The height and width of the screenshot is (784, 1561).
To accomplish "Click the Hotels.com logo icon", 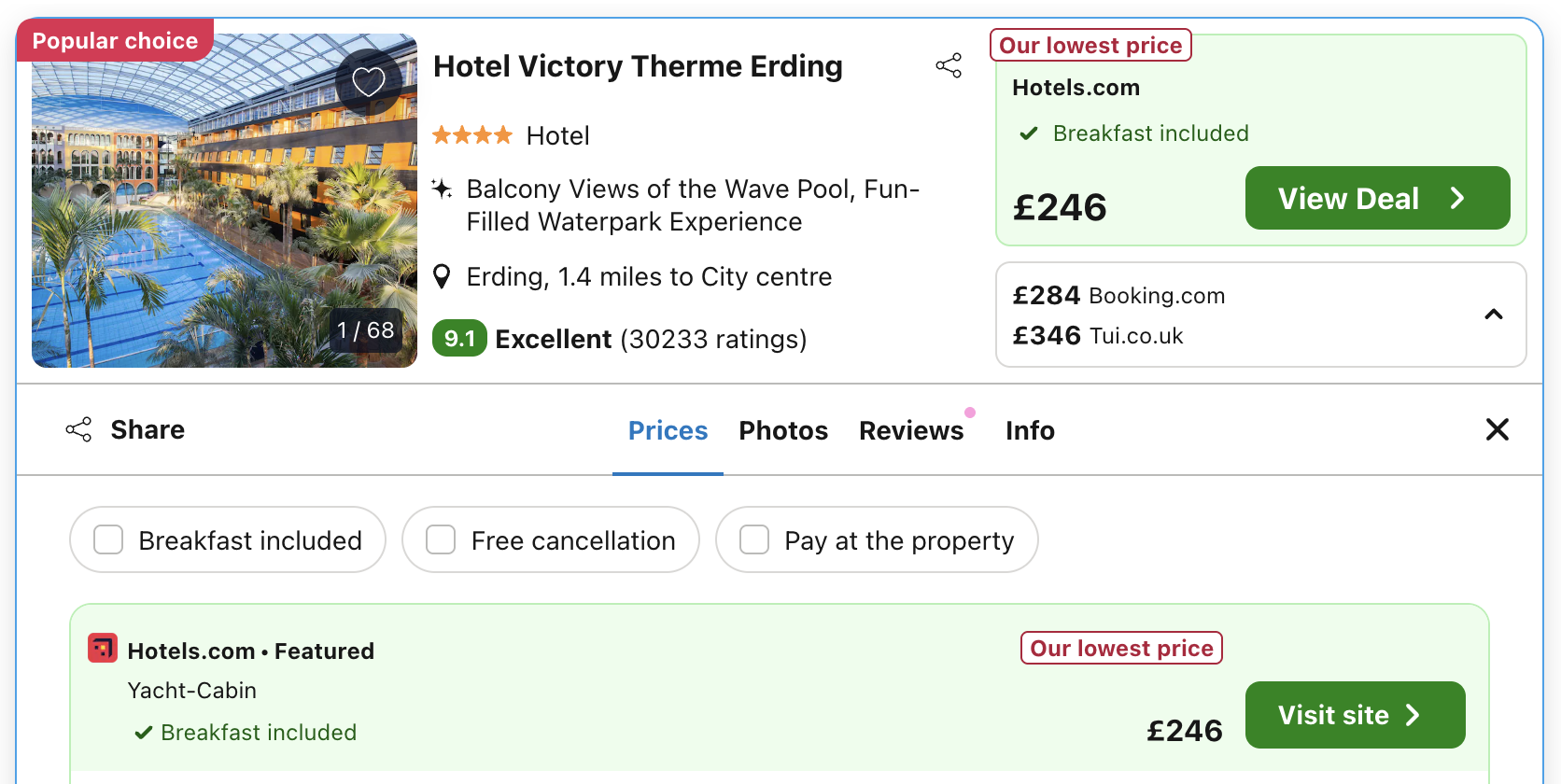I will coord(103,648).
